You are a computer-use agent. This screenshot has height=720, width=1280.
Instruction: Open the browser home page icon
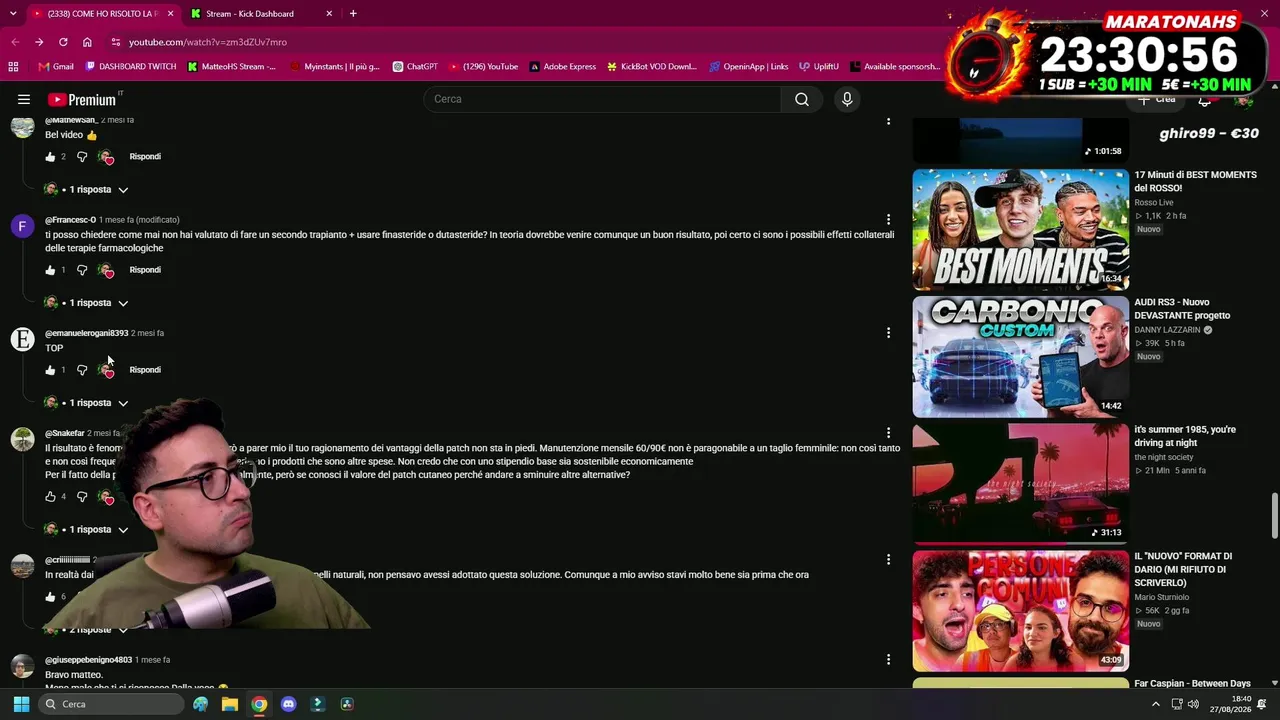[87, 42]
